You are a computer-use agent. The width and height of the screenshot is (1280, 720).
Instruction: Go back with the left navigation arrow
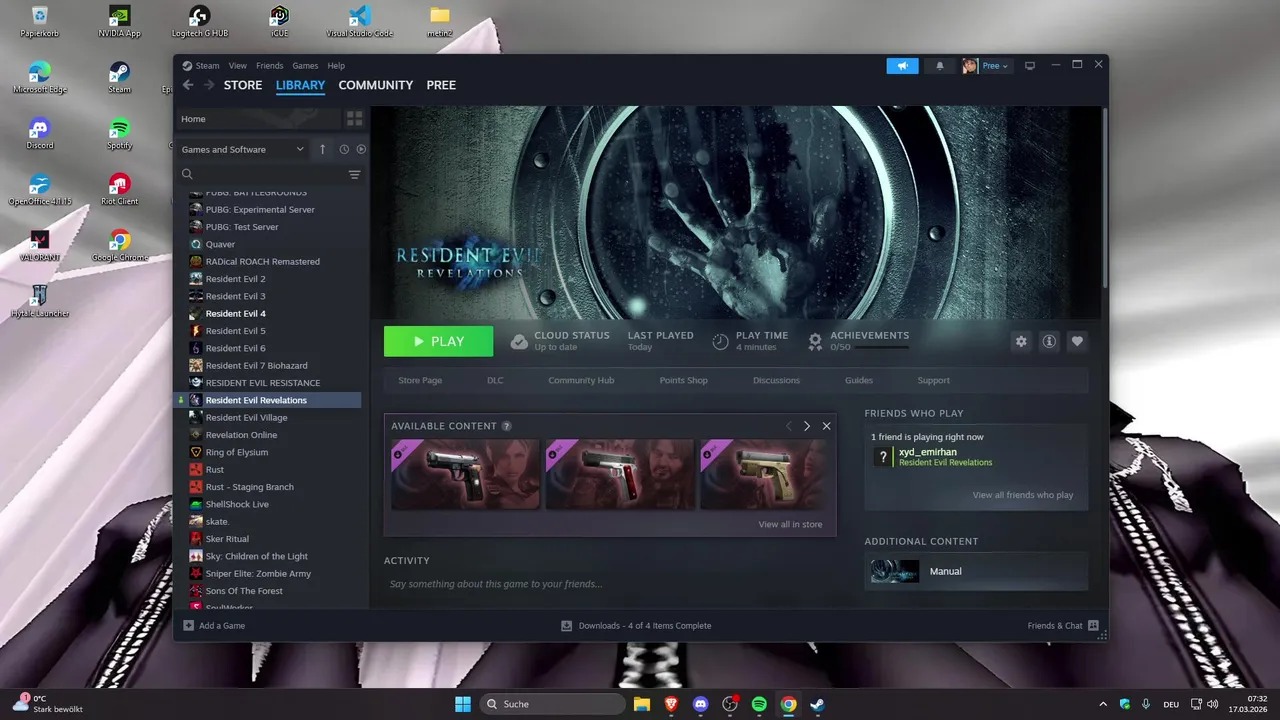tap(188, 85)
